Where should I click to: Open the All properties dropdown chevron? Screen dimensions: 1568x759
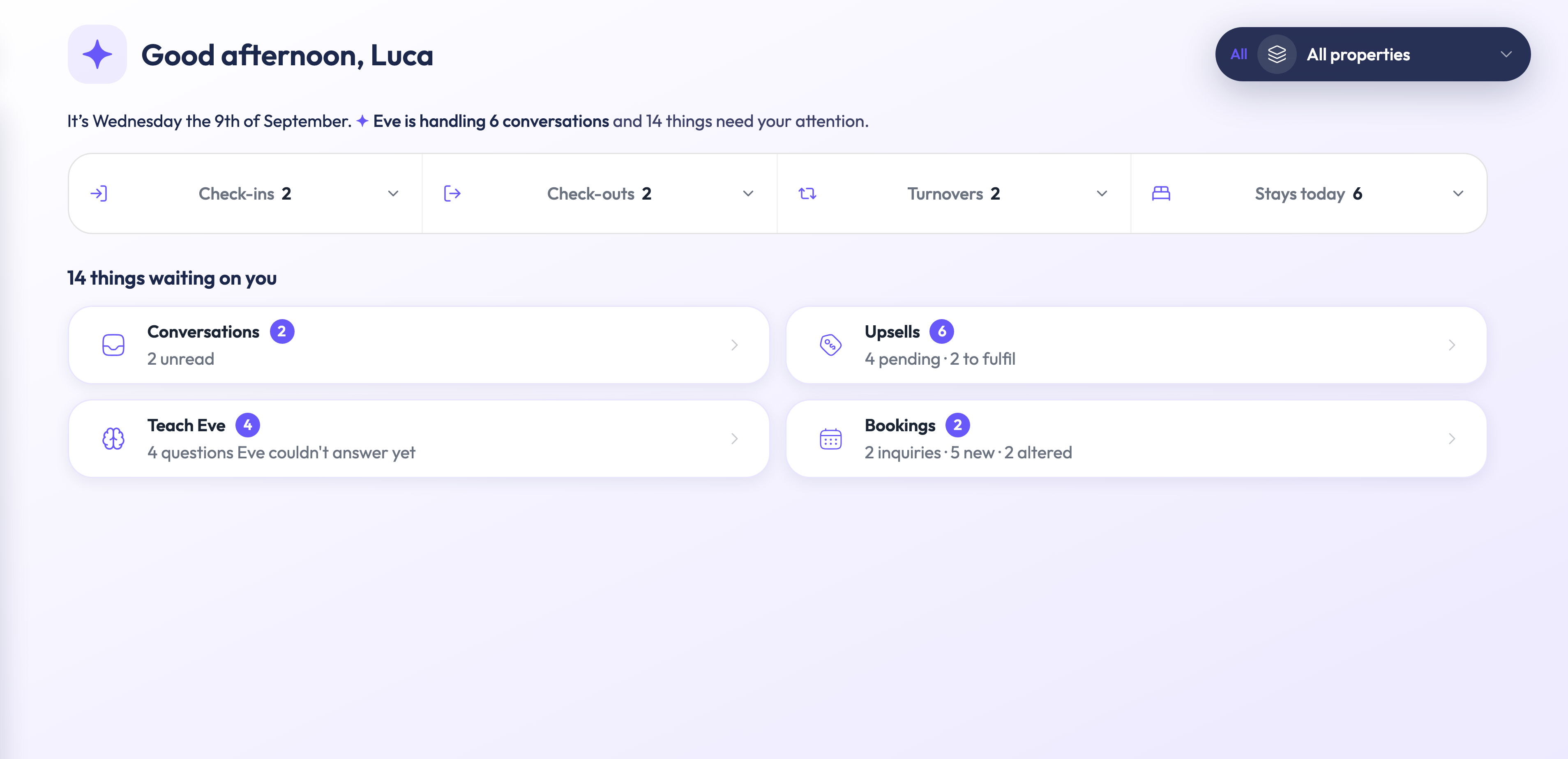pyautogui.click(x=1506, y=54)
